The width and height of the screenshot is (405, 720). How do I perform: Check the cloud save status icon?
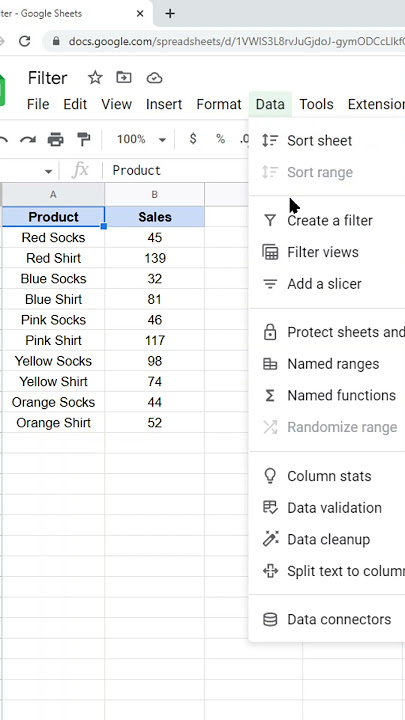click(154, 78)
